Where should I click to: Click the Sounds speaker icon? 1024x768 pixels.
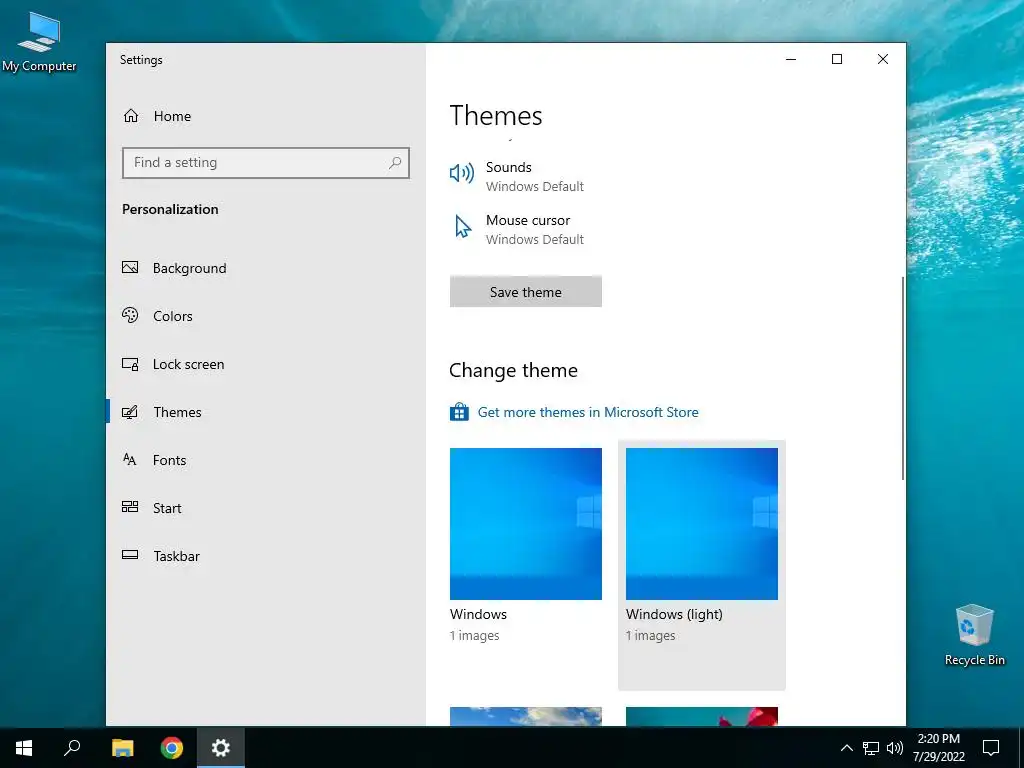tap(462, 173)
